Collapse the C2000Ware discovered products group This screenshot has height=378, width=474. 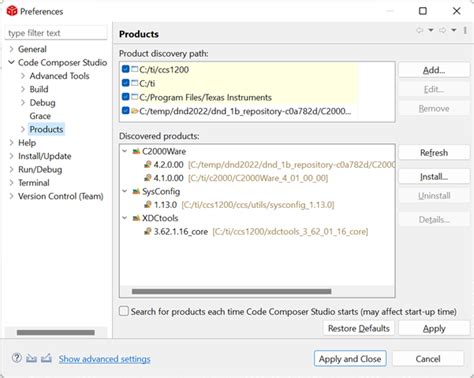(125, 151)
